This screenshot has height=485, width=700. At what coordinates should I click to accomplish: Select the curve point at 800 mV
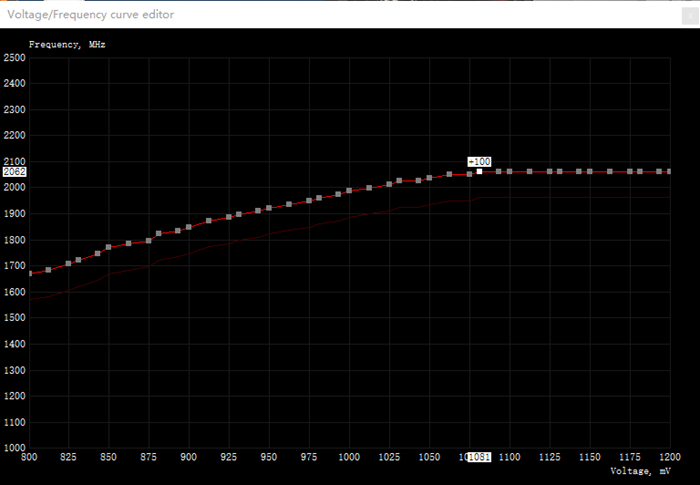(30, 273)
